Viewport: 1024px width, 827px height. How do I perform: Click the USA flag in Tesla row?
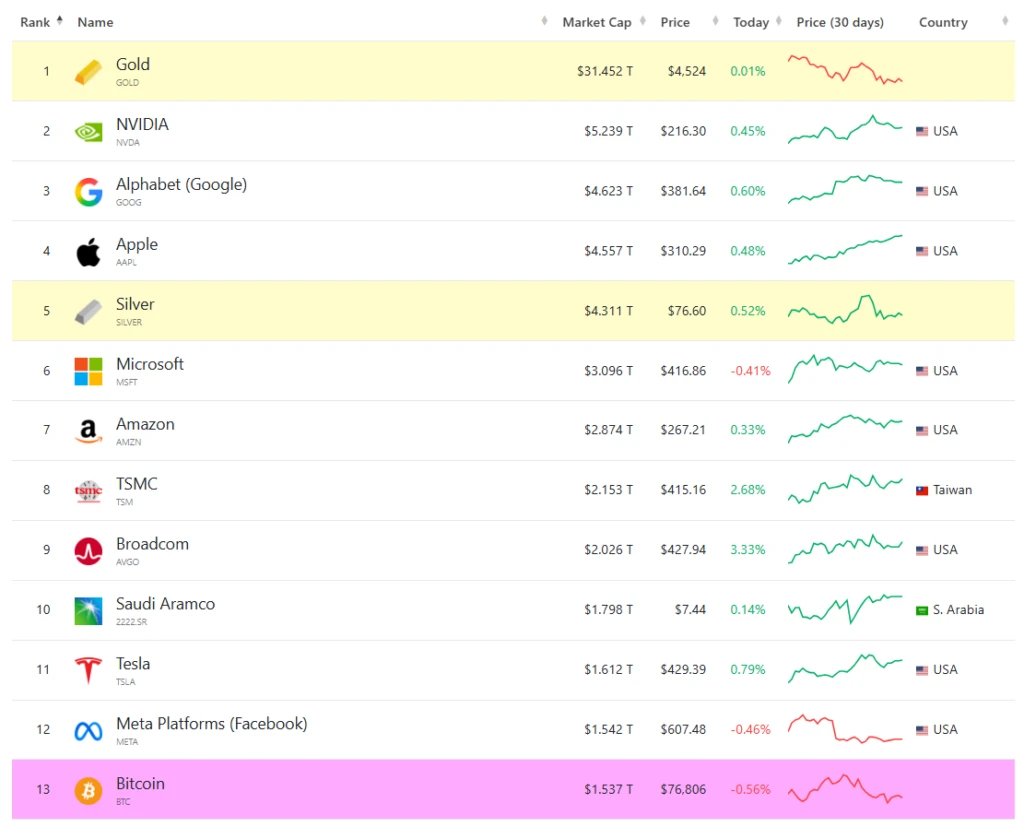[921, 670]
